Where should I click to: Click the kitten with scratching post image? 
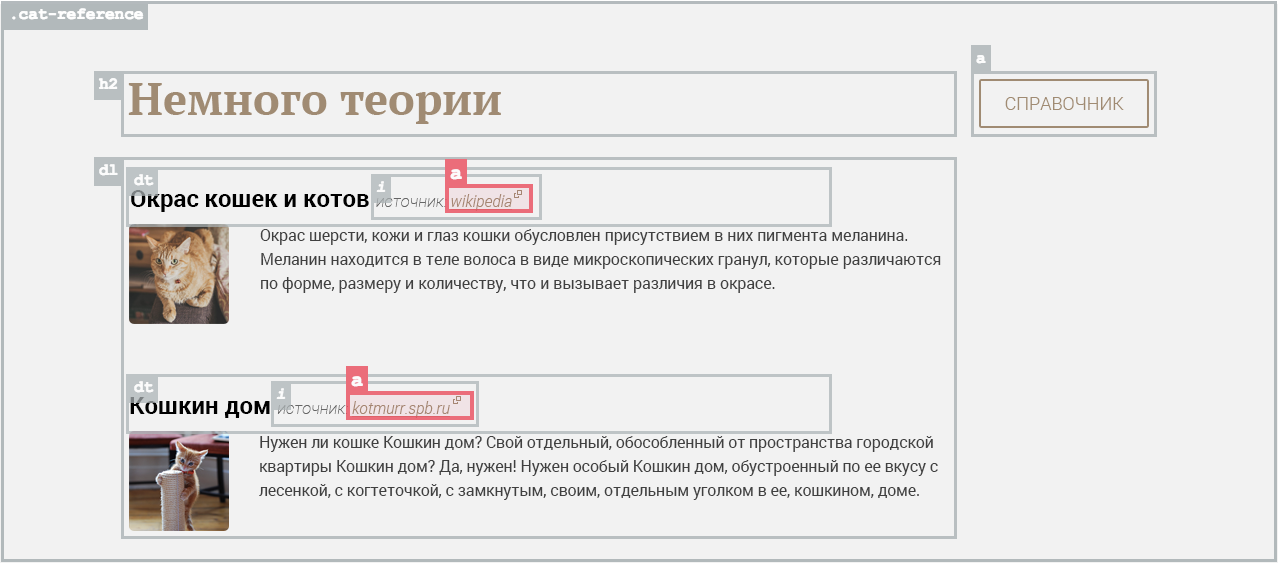pyautogui.click(x=179, y=481)
